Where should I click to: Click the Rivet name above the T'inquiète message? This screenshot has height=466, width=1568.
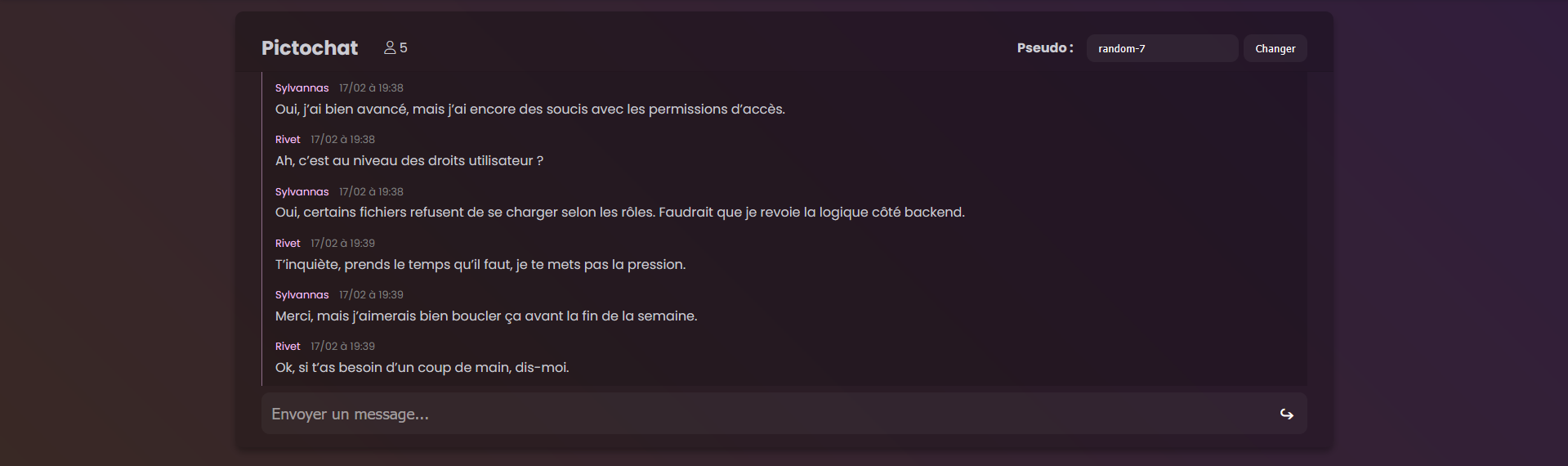(288, 243)
